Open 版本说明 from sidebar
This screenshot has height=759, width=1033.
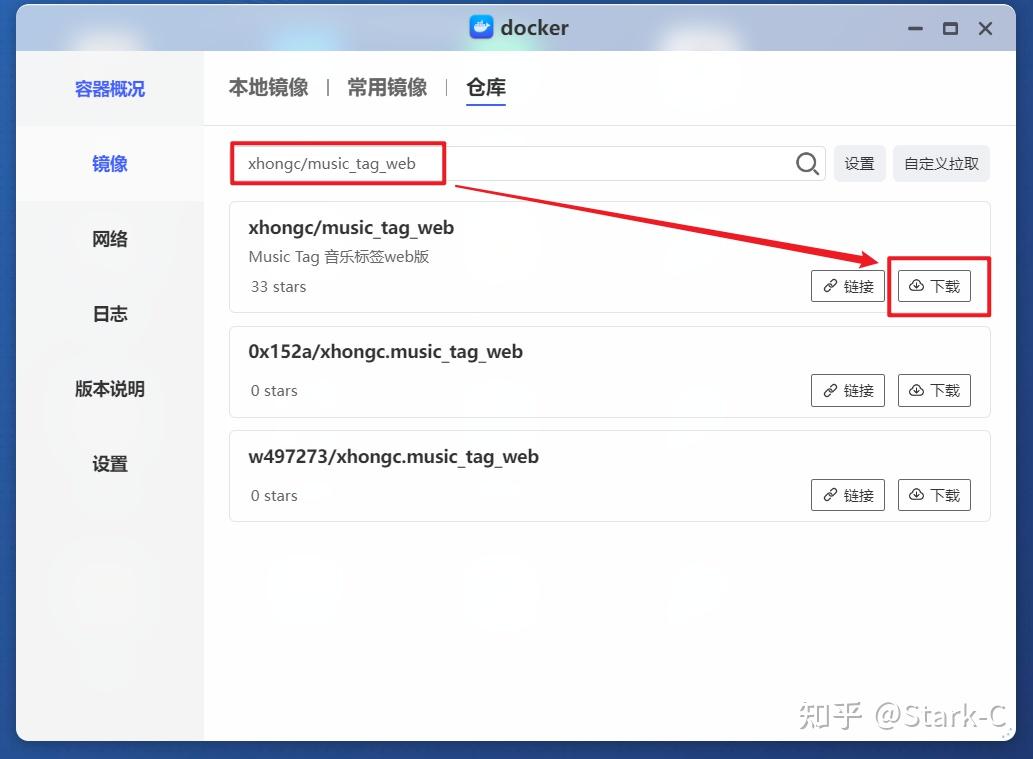108,388
